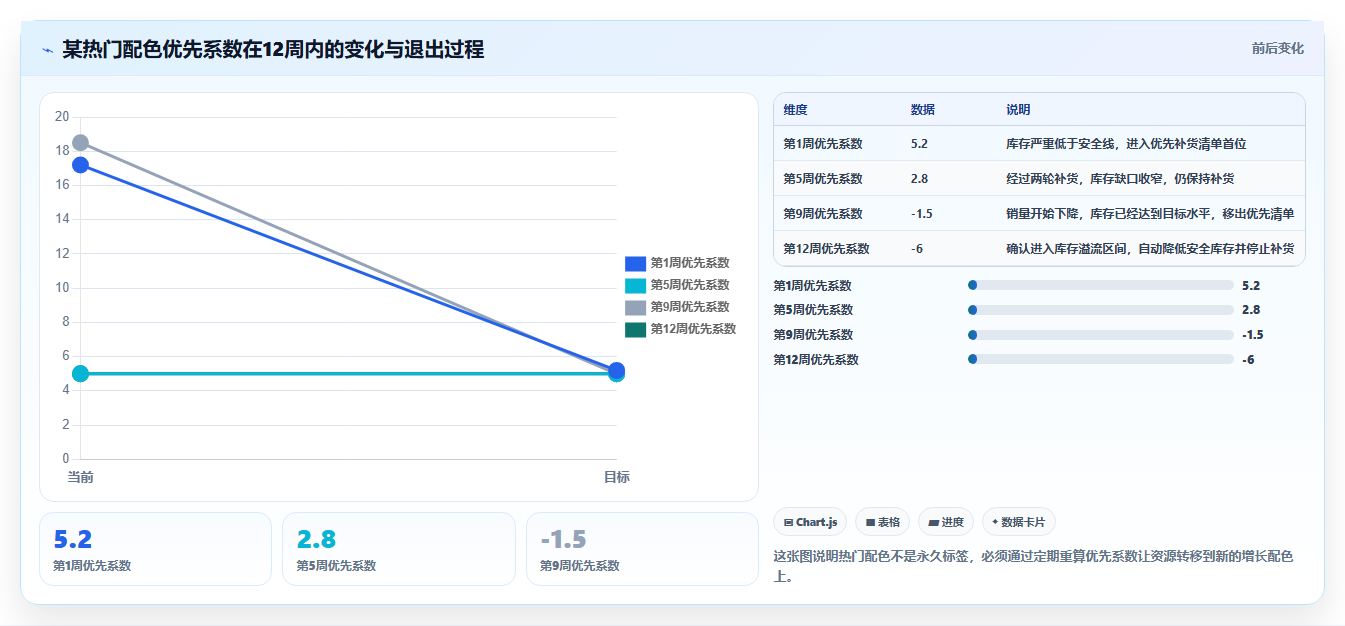Click the 进度 tag button
Image resolution: width=1345 pixels, height=626 pixels.
946,522
